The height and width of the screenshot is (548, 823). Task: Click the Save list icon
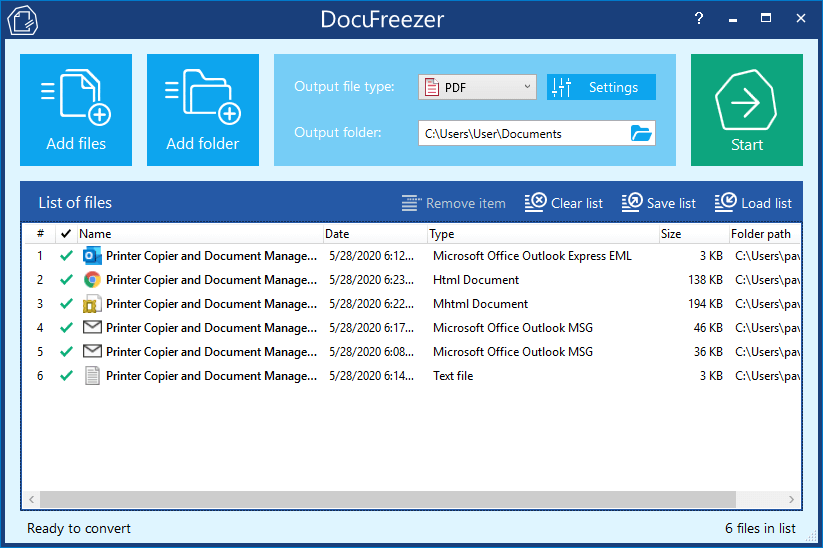click(632, 203)
